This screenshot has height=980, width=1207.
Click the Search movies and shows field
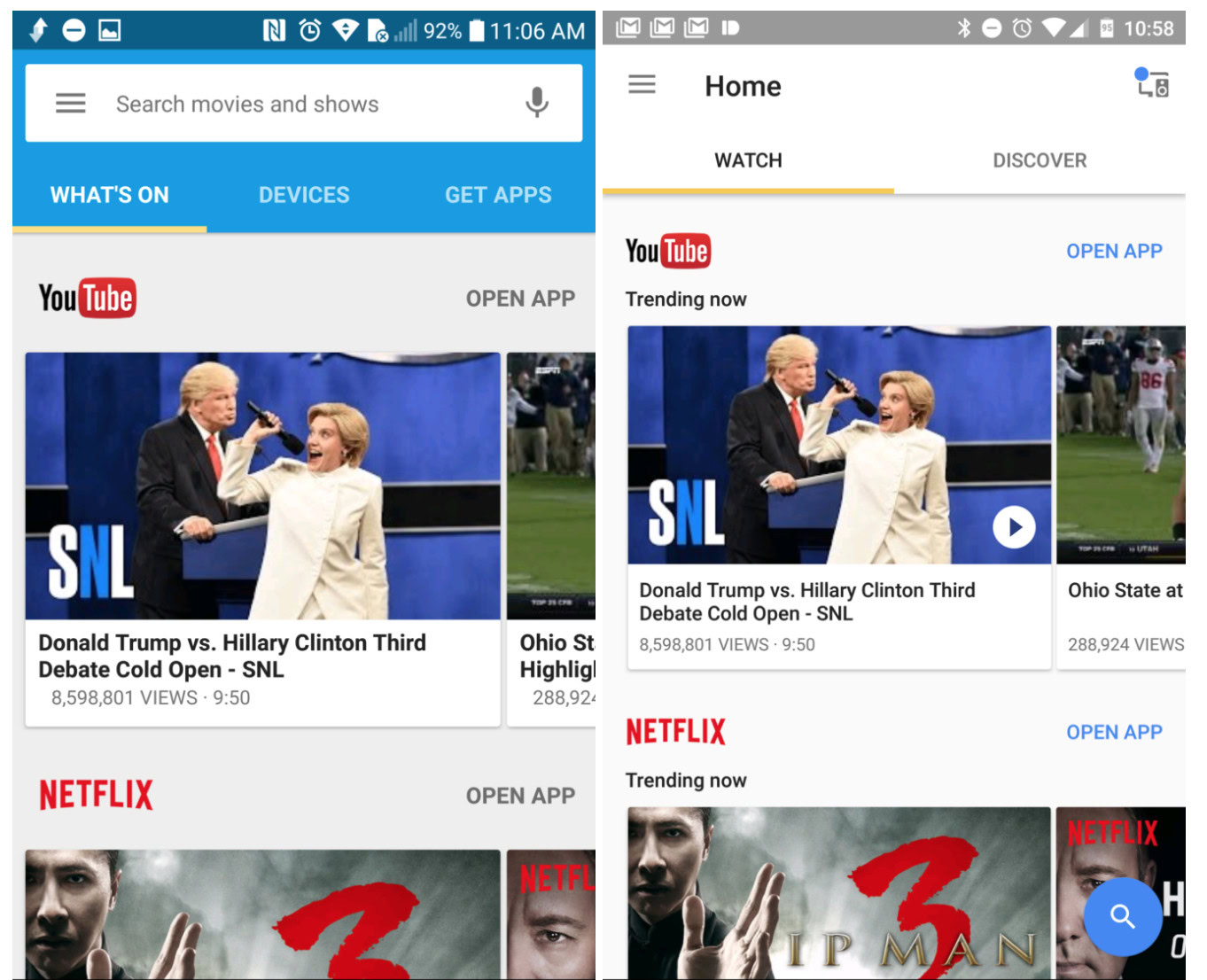click(304, 103)
